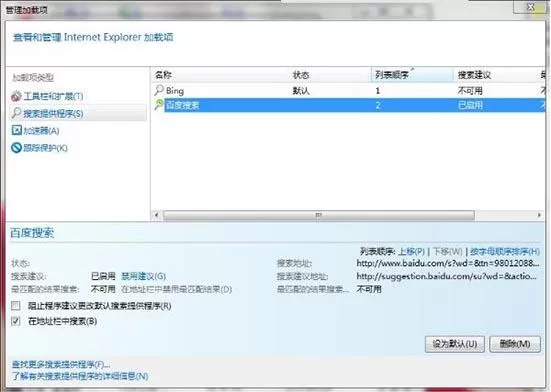Click the Search Providers magnifier icon

[16, 113]
